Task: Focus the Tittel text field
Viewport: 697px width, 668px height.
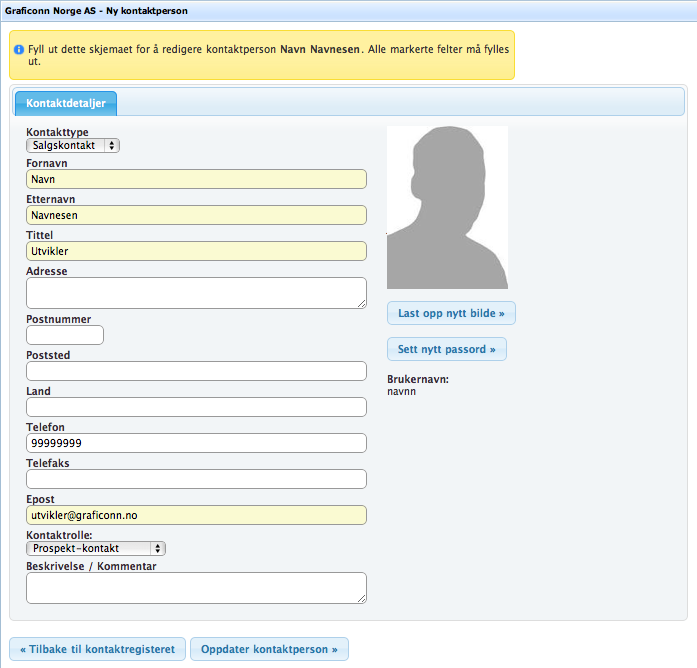Action: pyautogui.click(x=196, y=251)
